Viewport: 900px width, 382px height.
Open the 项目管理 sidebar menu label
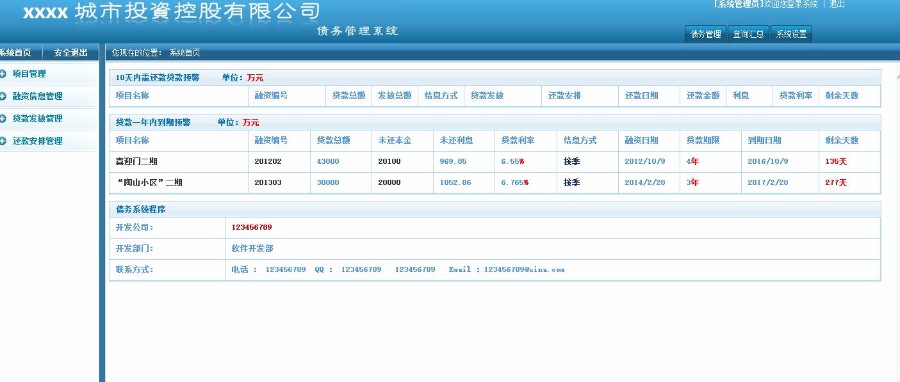pyautogui.click(x=29, y=74)
